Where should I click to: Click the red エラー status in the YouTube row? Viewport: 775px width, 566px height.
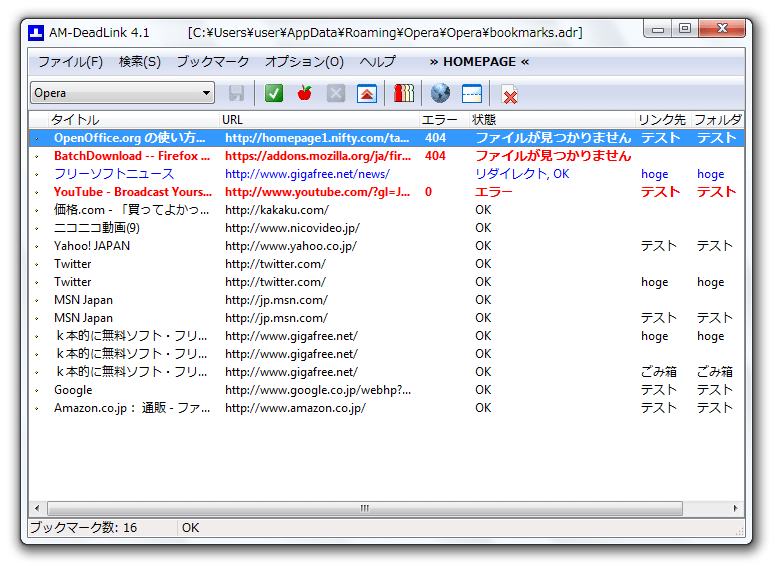[x=493, y=192]
